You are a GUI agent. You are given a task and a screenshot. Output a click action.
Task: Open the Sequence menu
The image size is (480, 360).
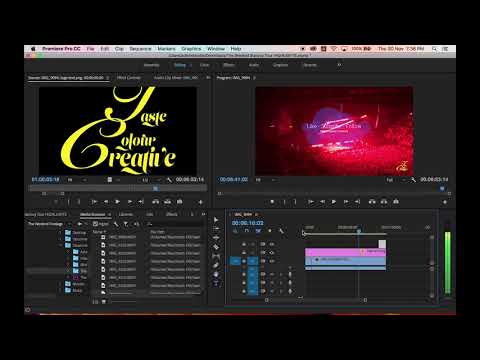click(140, 49)
